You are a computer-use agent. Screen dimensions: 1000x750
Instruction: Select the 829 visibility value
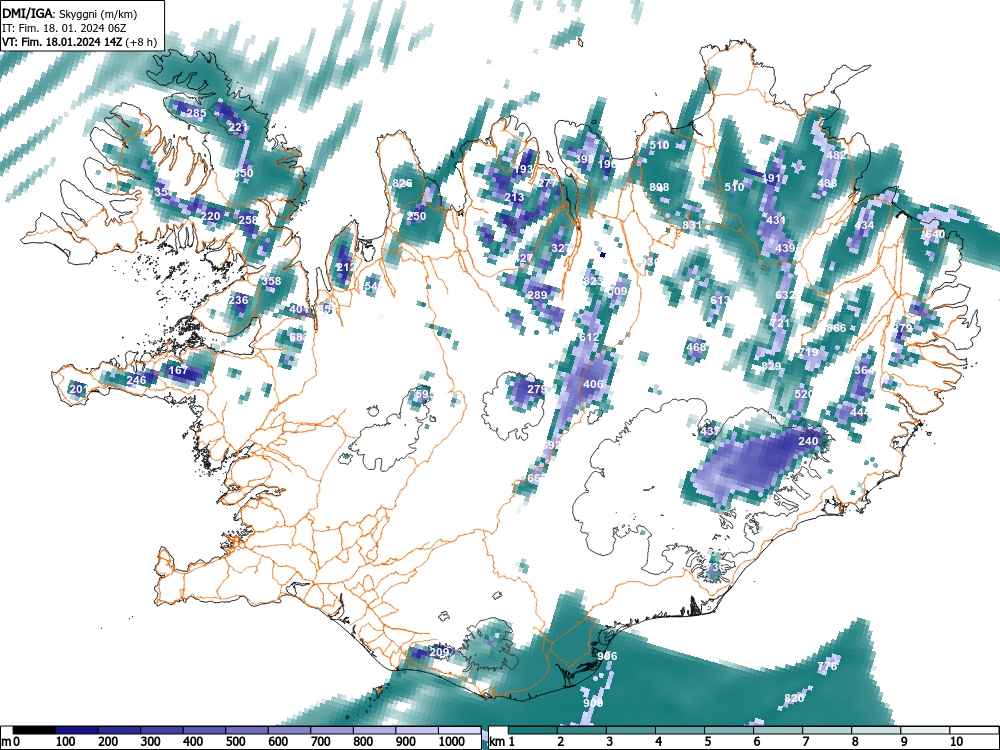click(x=771, y=366)
